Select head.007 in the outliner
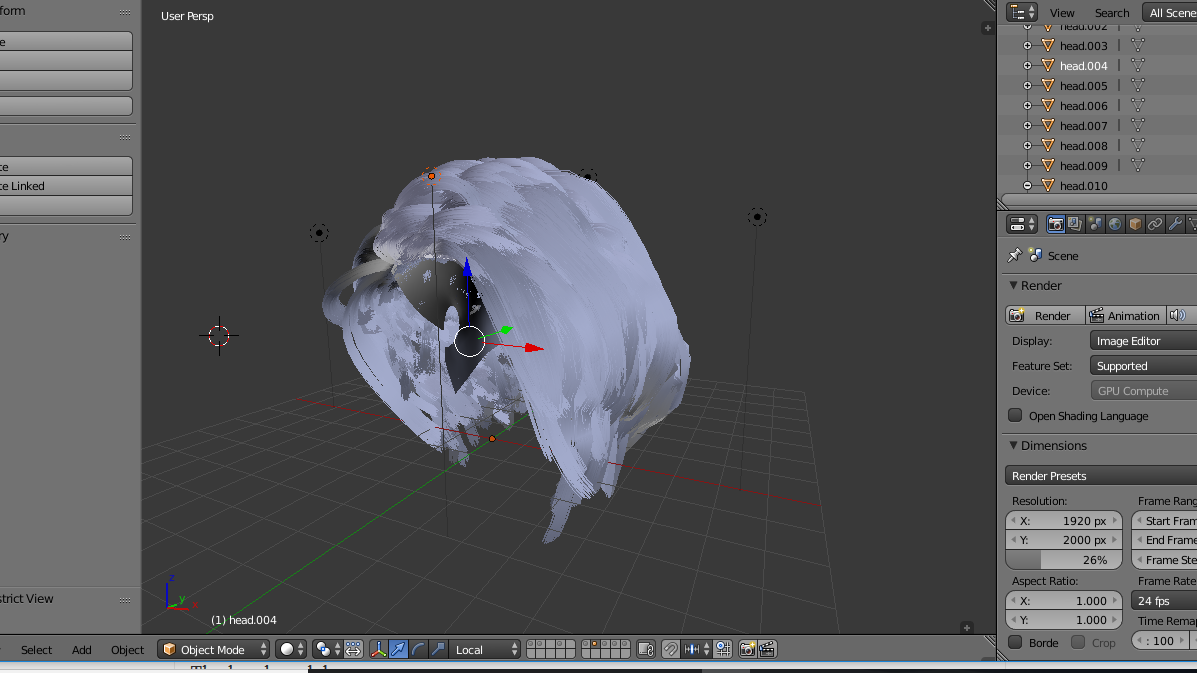 (x=1083, y=125)
